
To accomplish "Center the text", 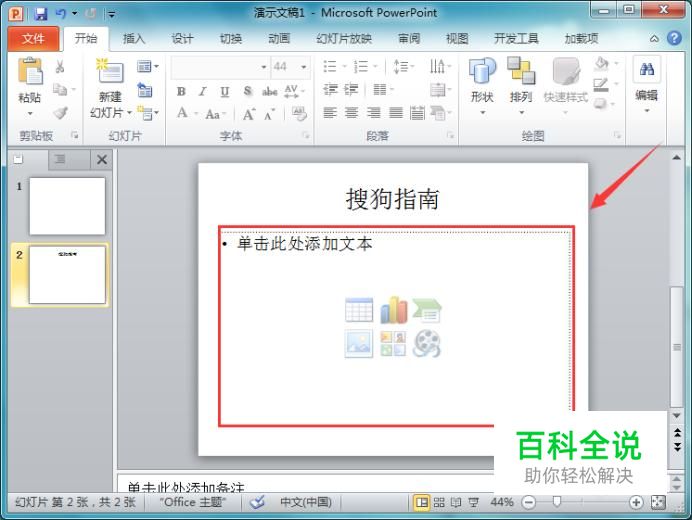I will click(351, 113).
